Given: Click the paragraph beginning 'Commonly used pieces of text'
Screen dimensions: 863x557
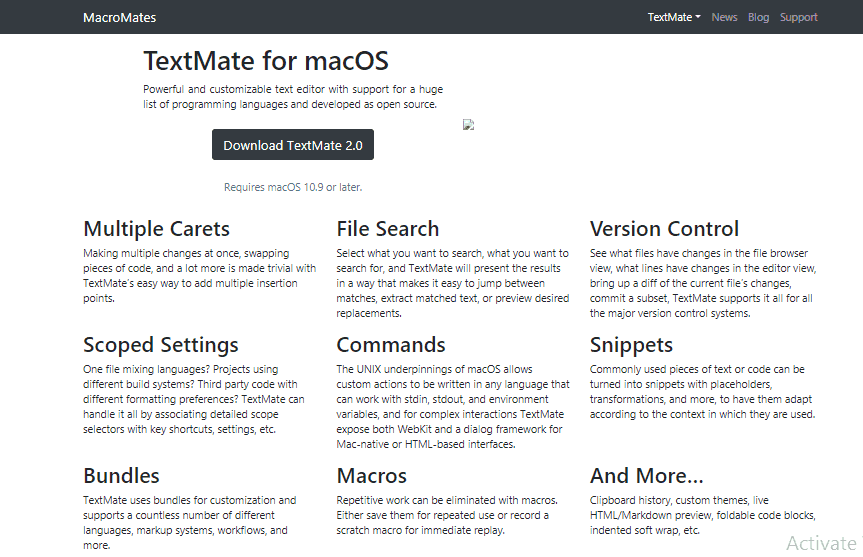Looking at the screenshot, I should (702, 391).
